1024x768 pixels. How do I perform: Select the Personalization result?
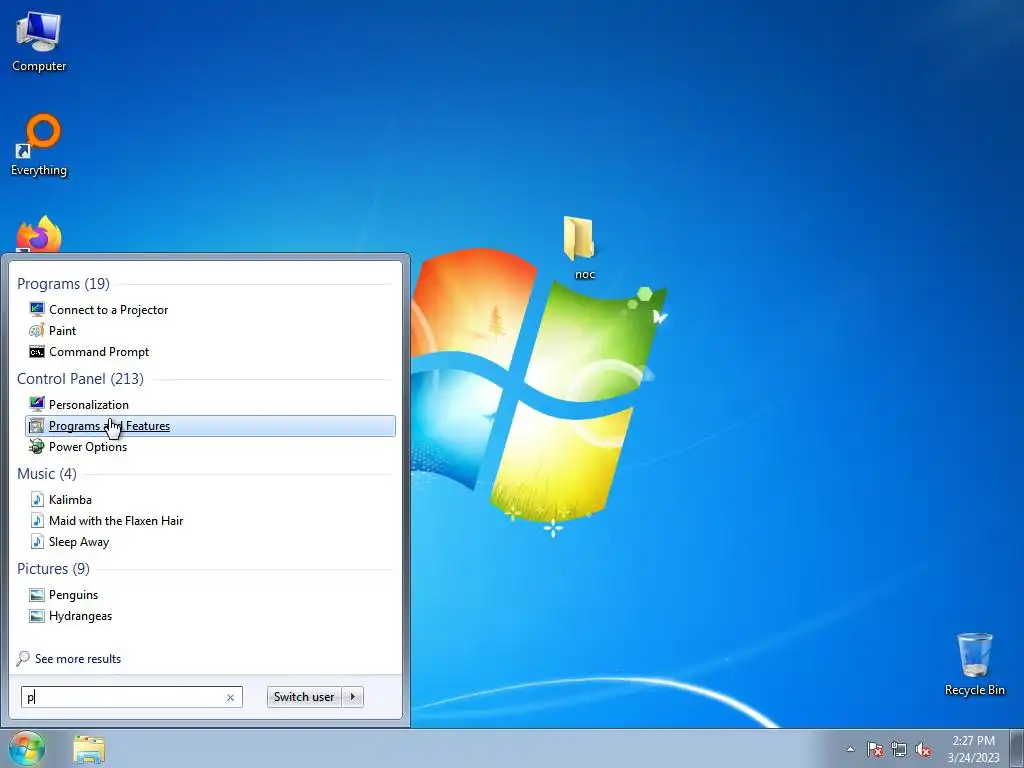(x=210, y=404)
